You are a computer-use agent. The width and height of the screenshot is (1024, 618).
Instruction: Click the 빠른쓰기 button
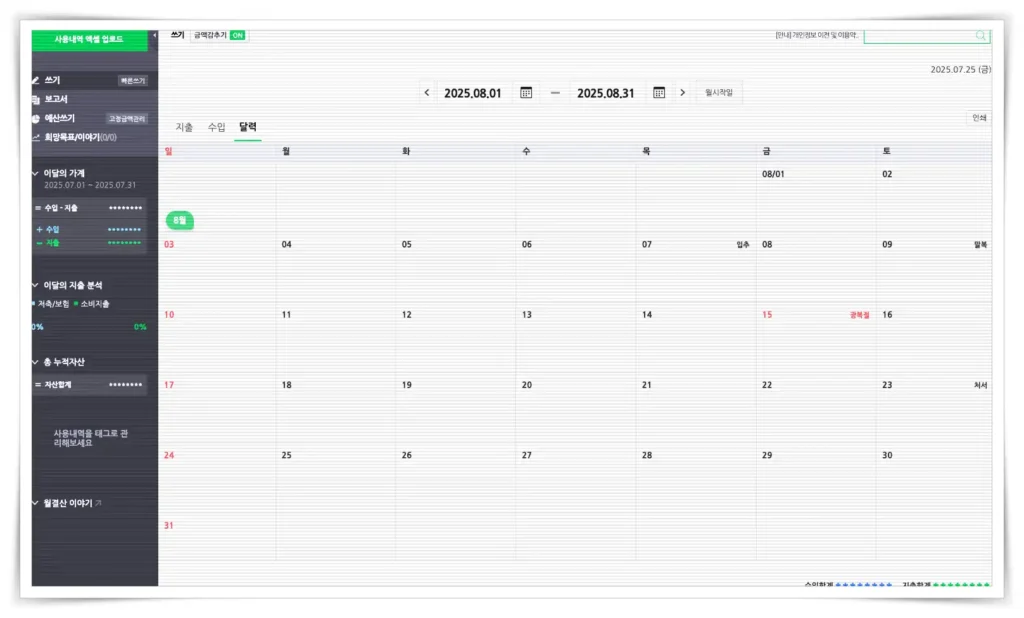pos(133,81)
